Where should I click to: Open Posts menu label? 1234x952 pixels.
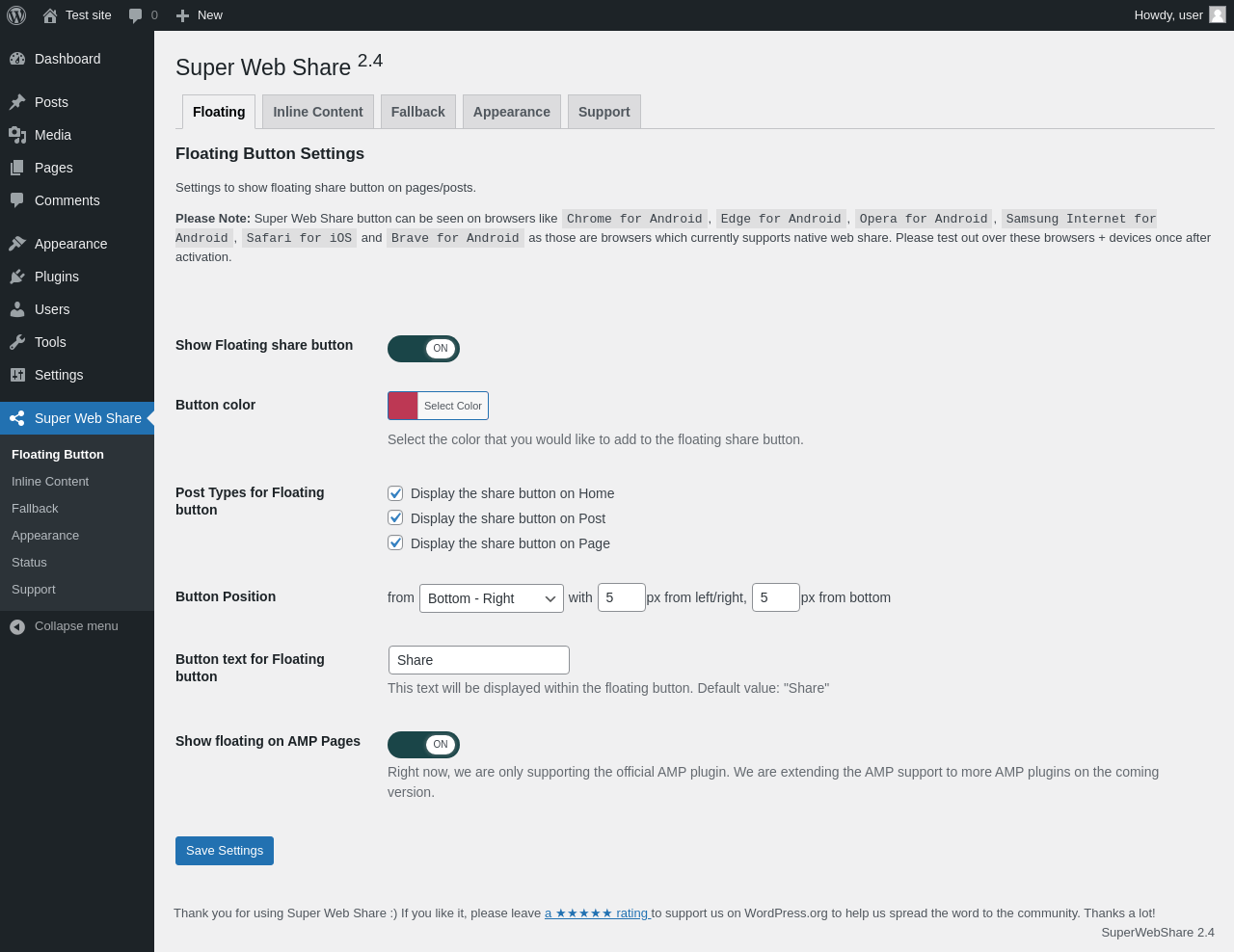click(51, 102)
